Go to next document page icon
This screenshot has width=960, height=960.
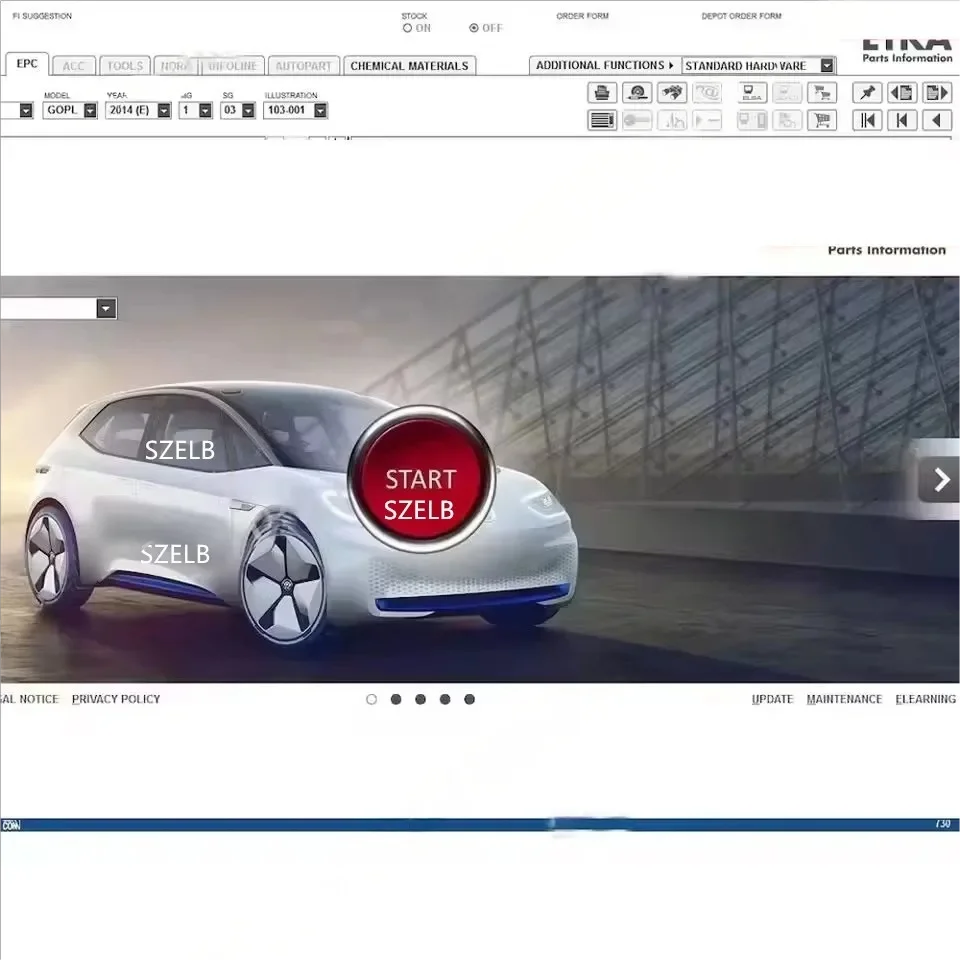(937, 93)
